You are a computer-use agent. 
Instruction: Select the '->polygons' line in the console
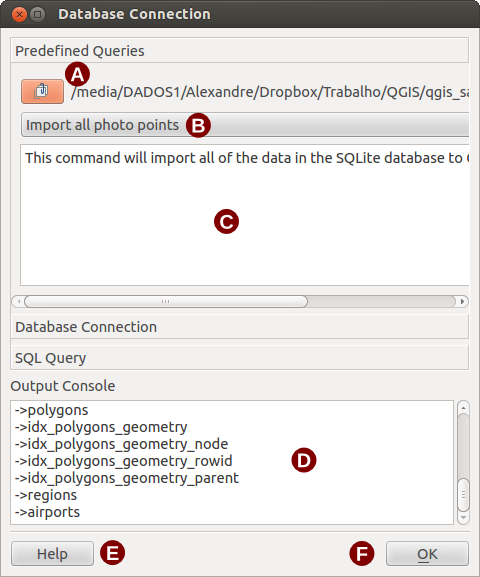52,410
